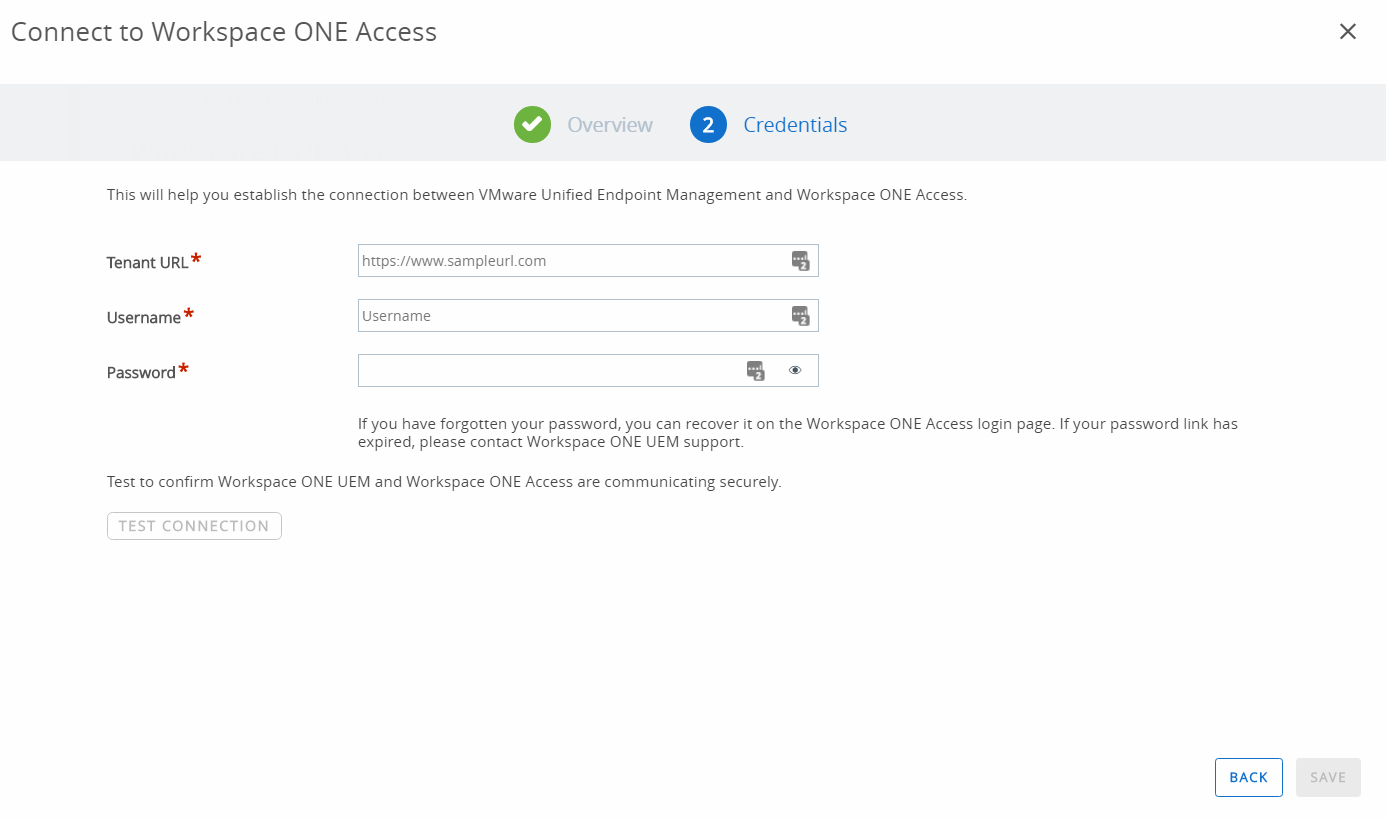Click the Password field label
The height and width of the screenshot is (821, 1386).
pyautogui.click(x=141, y=373)
